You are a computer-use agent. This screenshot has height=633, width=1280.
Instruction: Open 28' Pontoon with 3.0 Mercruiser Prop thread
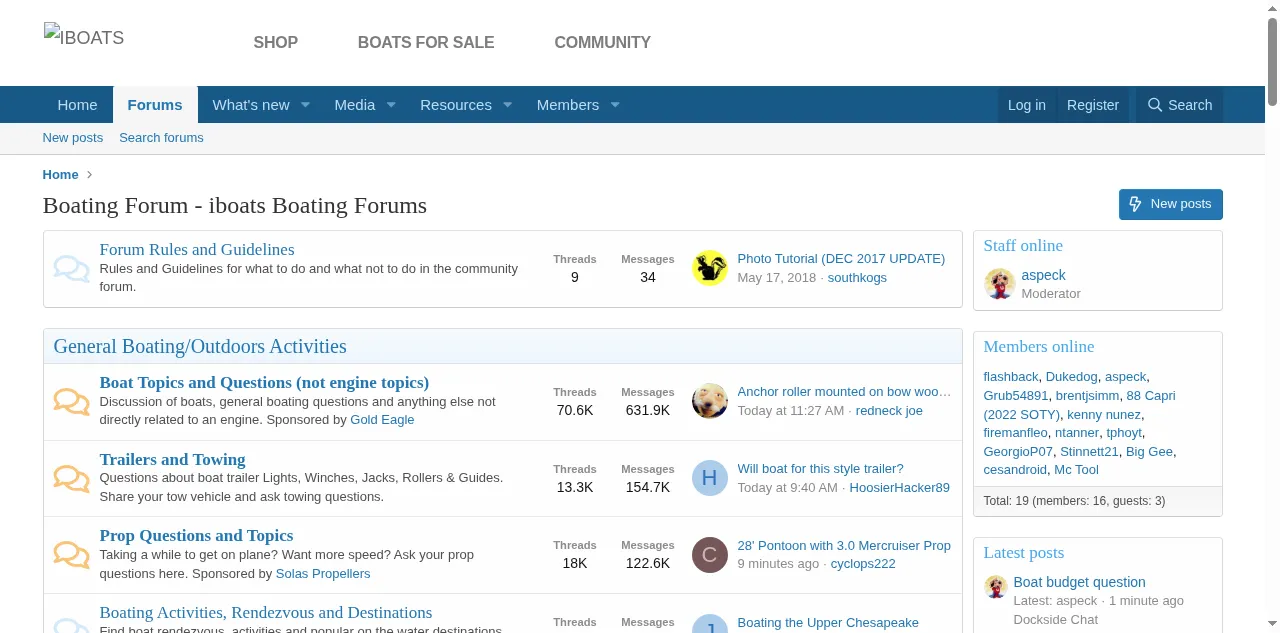844,546
